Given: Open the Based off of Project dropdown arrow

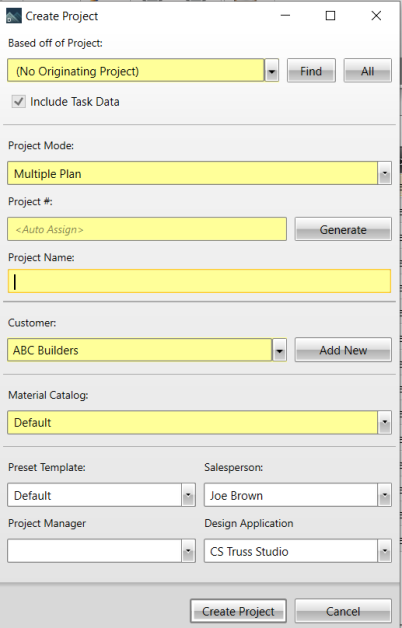Looking at the screenshot, I should pyautogui.click(x=271, y=71).
